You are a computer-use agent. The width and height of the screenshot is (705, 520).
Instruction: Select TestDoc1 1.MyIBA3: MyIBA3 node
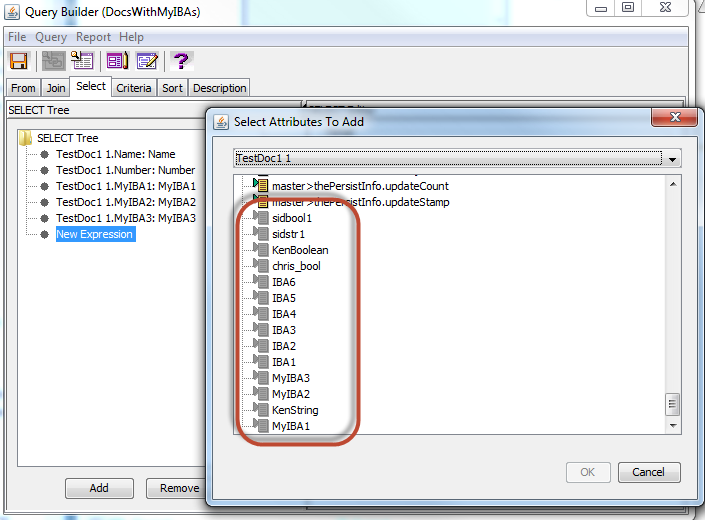126,218
